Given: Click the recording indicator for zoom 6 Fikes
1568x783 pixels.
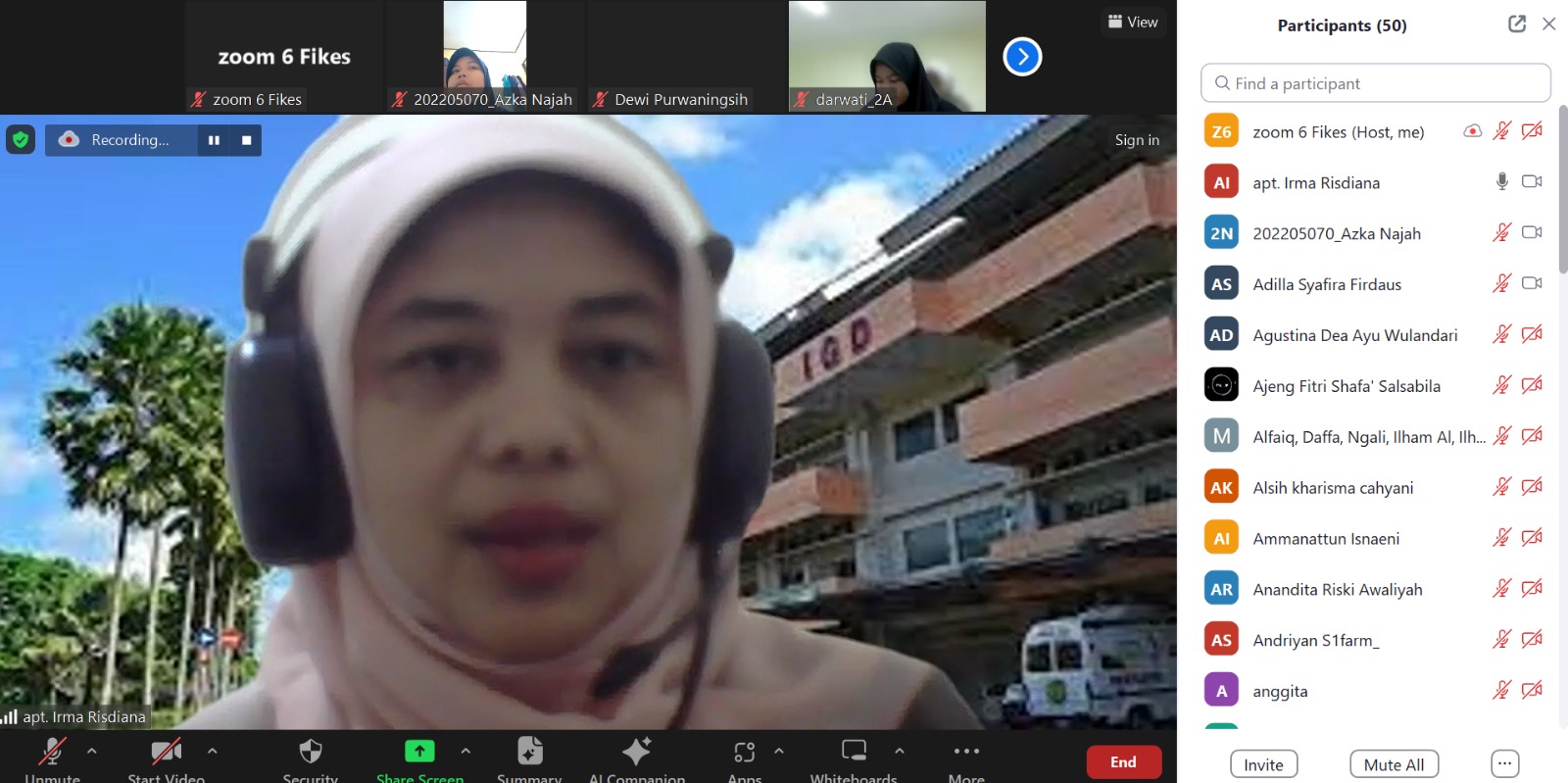Looking at the screenshot, I should tap(1472, 131).
